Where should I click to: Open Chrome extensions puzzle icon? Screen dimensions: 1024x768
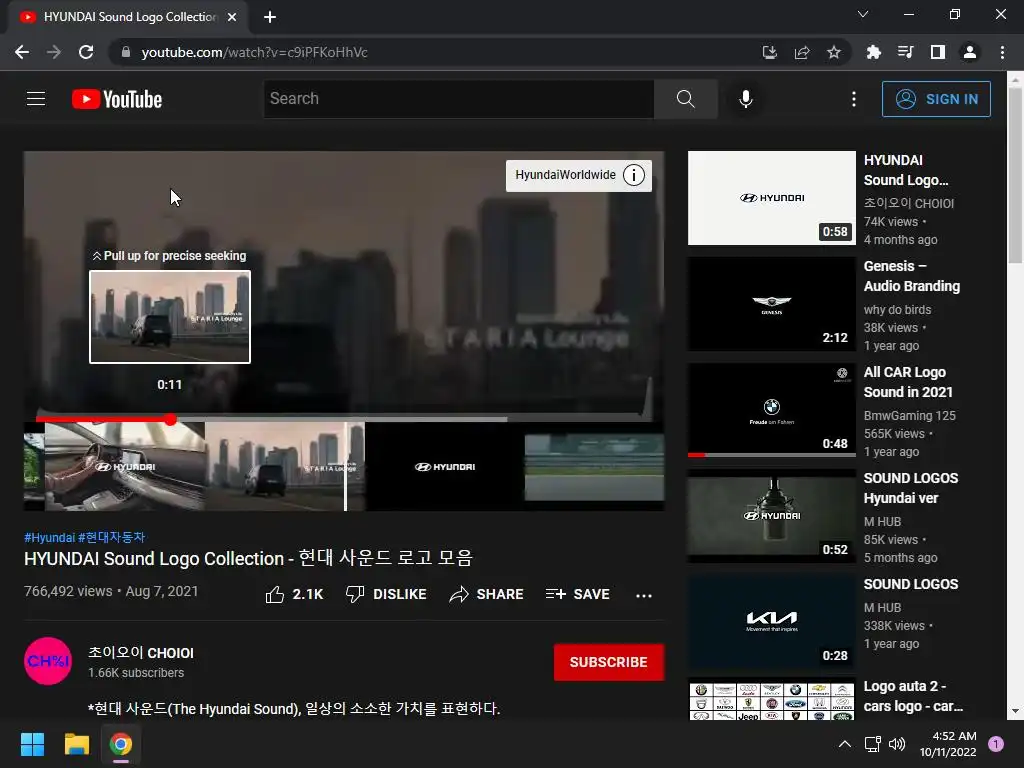coord(873,52)
